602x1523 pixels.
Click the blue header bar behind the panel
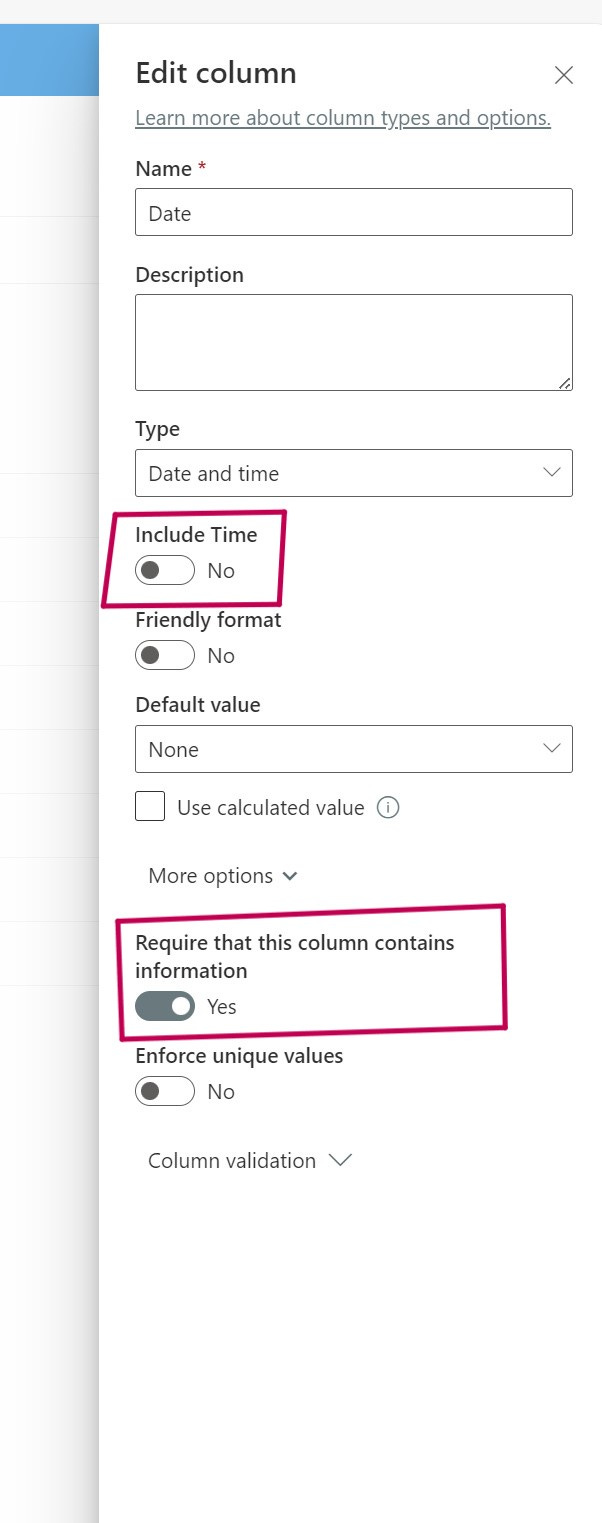click(x=49, y=60)
